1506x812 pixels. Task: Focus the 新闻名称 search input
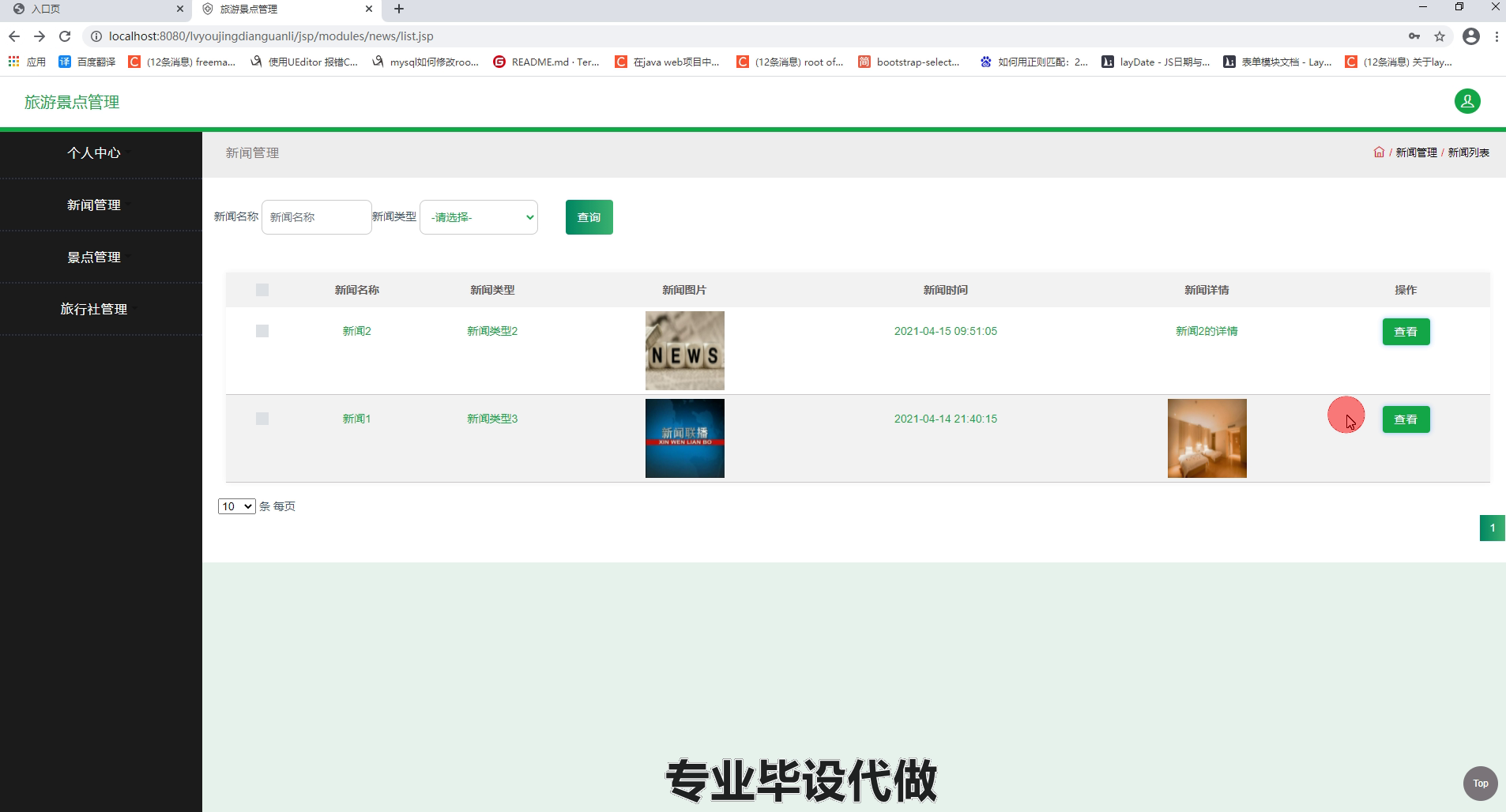[x=316, y=217]
